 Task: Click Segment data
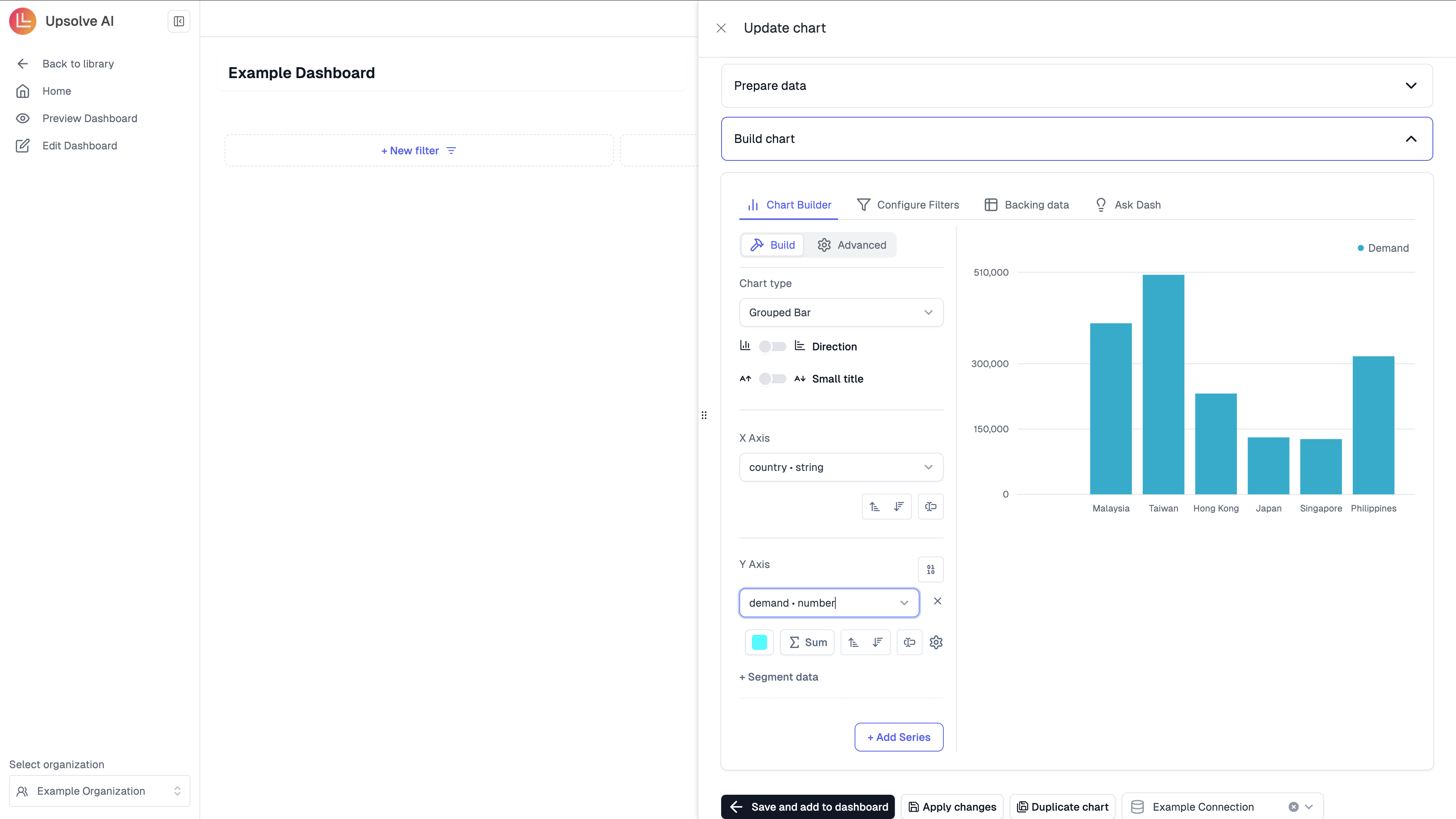(779, 677)
